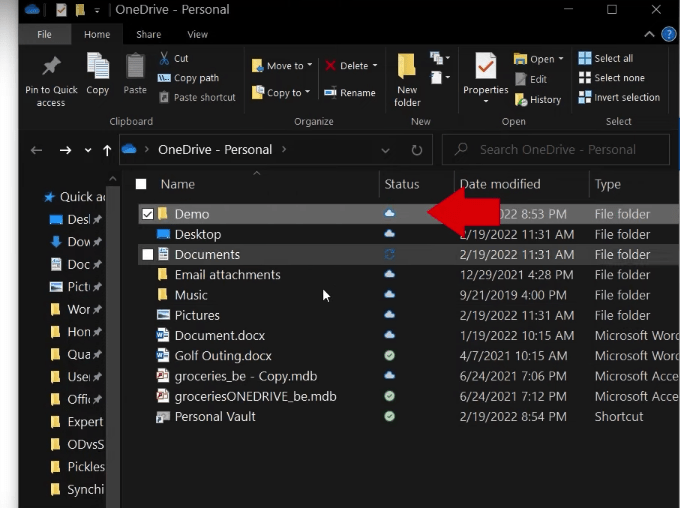This screenshot has width=680, height=508.
Task: Open the Delete dropdown arrow
Action: click(x=375, y=66)
